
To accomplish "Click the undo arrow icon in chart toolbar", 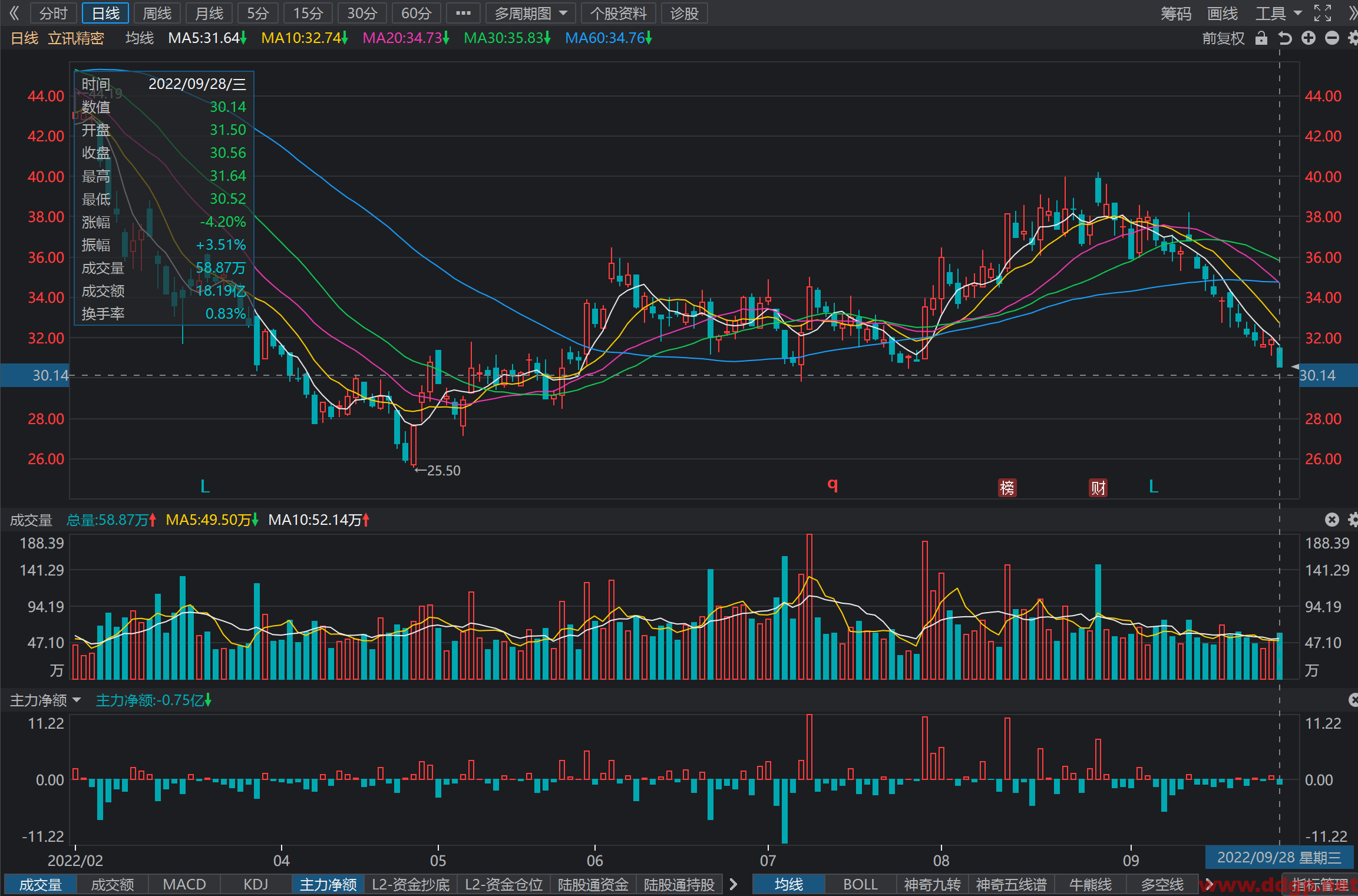I will coord(1285,38).
